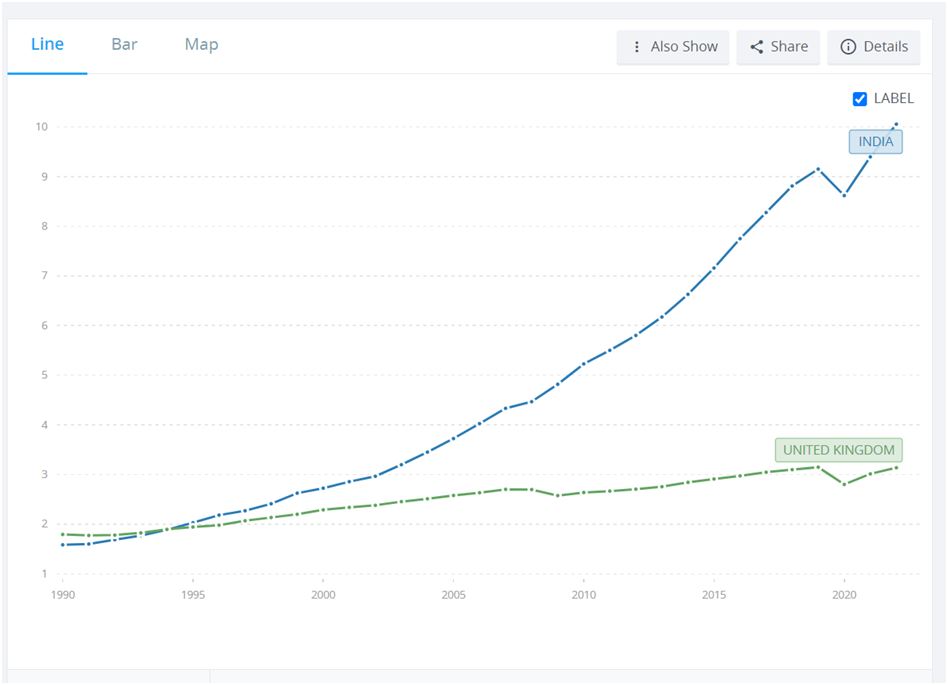
Task: Uncheck the LABEL checkbox
Action: pyautogui.click(x=859, y=99)
